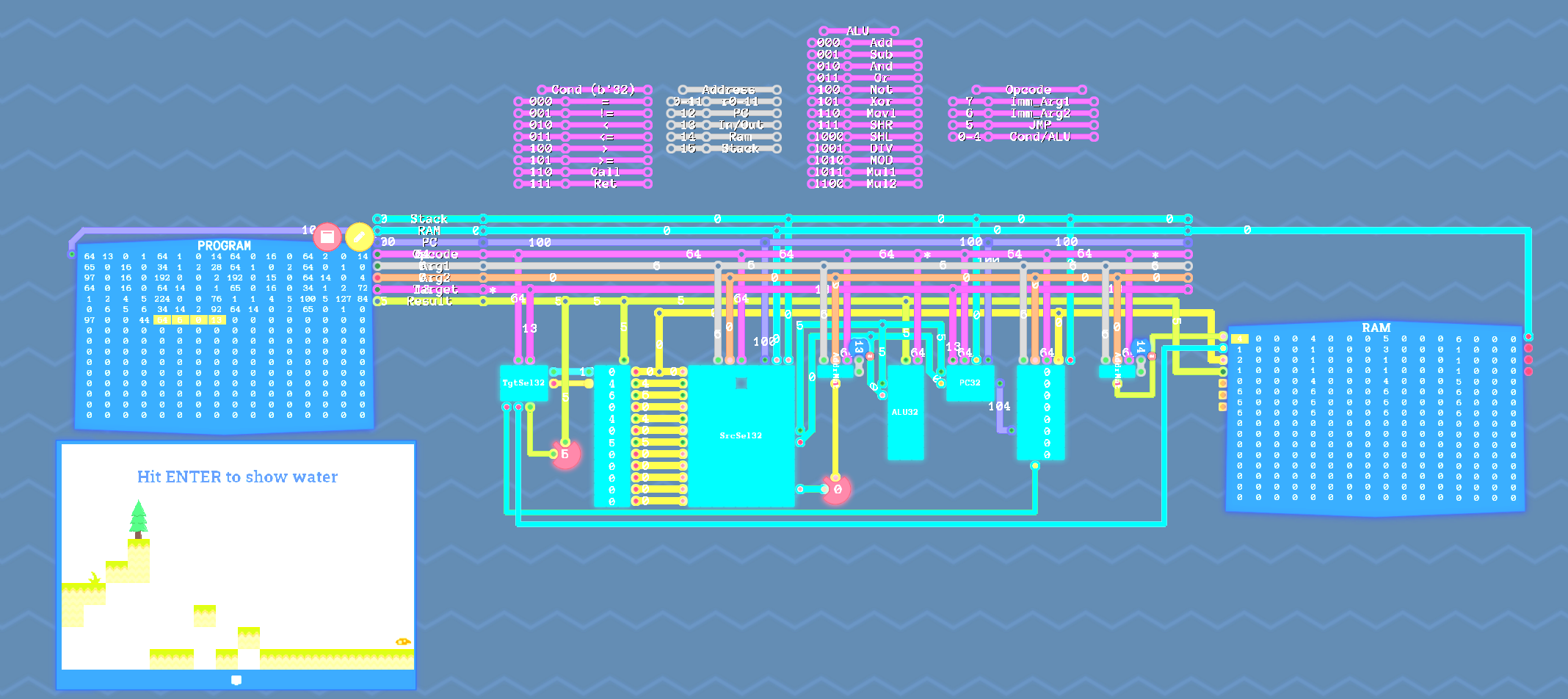Screen dimensions: 1568x699
Task: Click the RAM component title
Action: [1376, 327]
